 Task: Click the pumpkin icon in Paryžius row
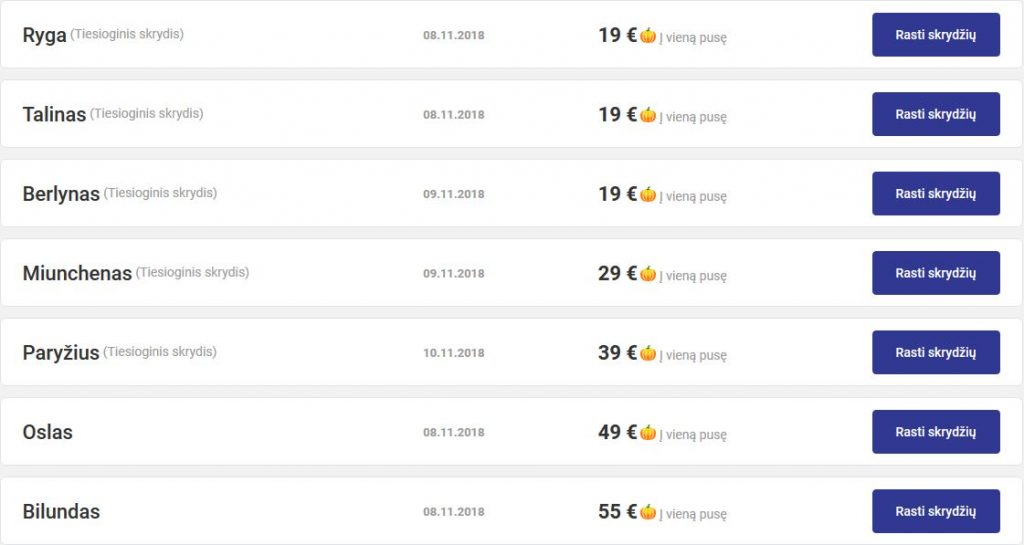click(648, 353)
